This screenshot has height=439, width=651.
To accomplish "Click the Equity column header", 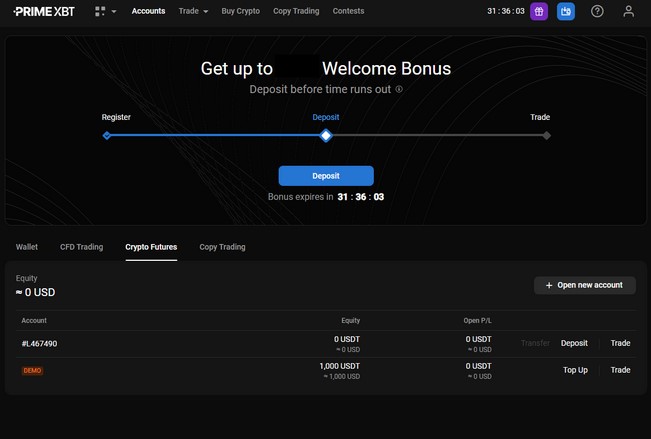I will click(x=350, y=321).
